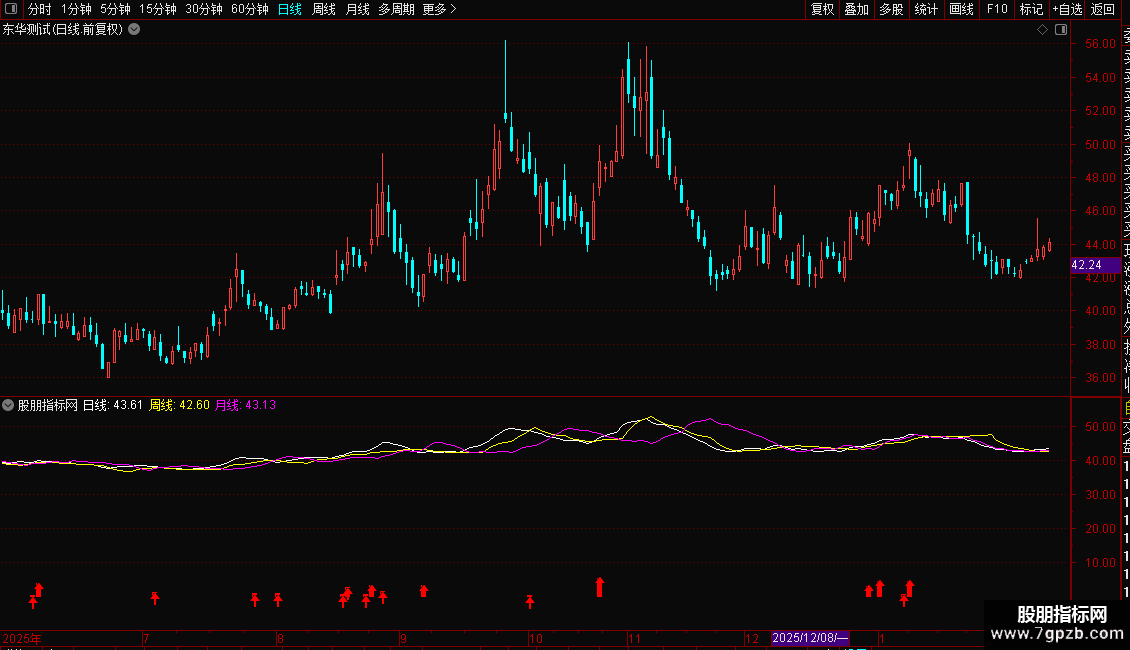
Task: Select the 1分钟 period tab
Action: (76, 9)
